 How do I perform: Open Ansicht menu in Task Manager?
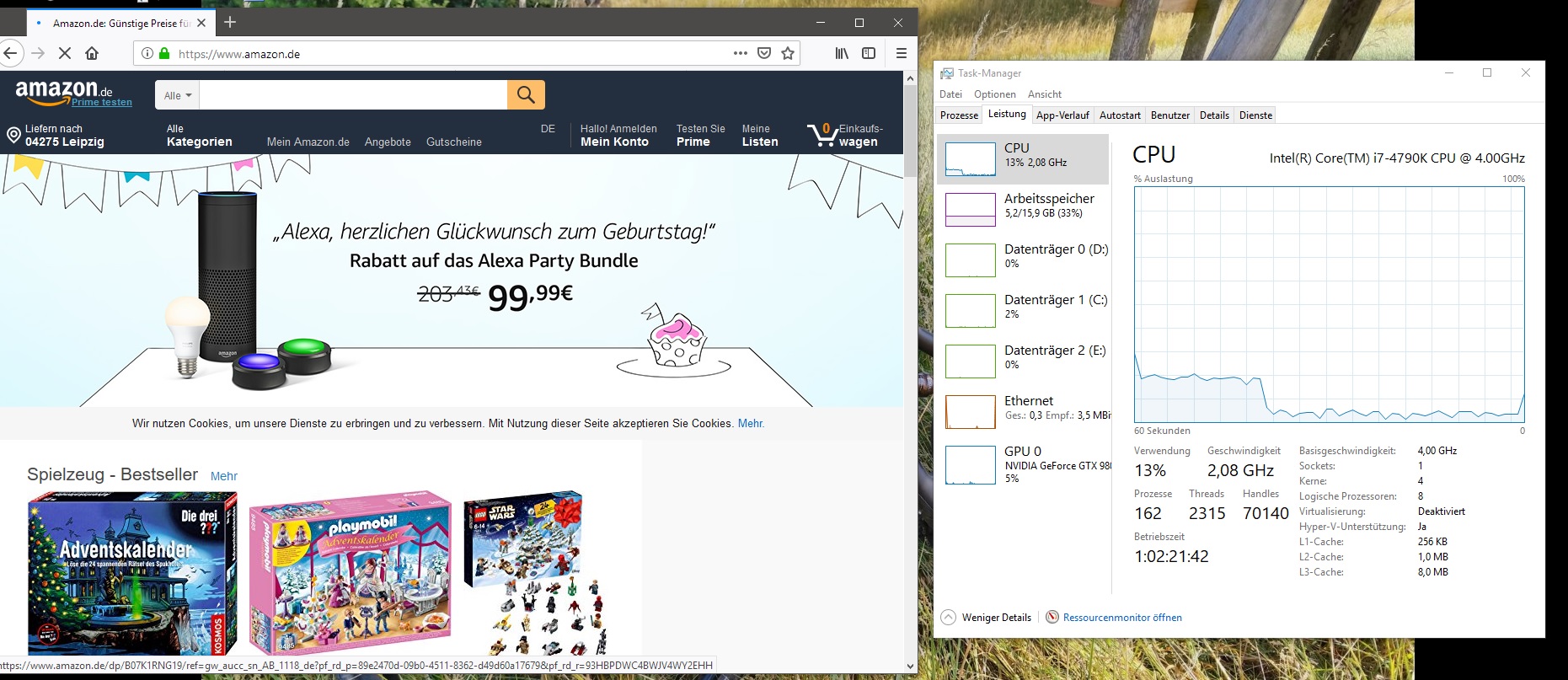[1044, 94]
